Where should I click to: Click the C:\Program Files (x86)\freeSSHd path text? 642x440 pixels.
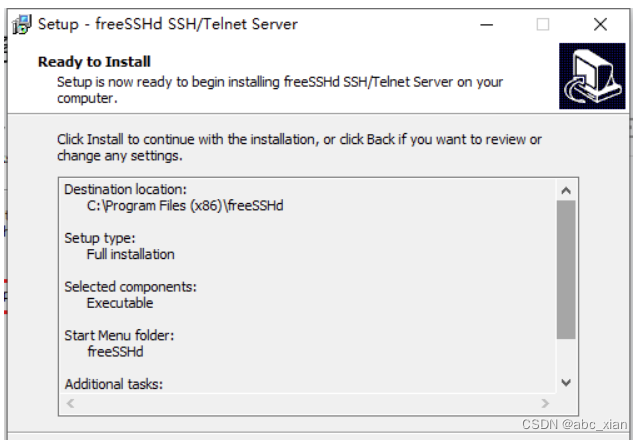click(x=186, y=206)
